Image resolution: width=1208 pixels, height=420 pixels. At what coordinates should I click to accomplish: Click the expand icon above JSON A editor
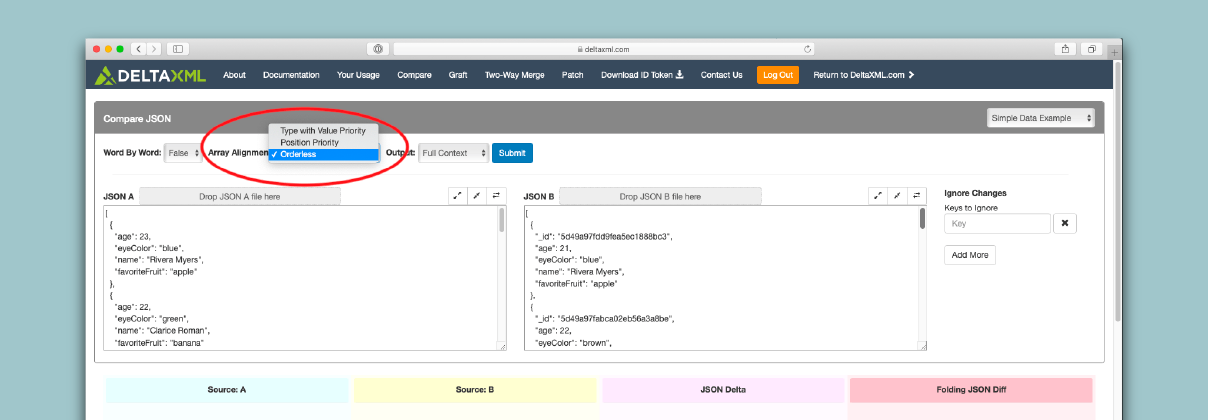pyautogui.click(x=457, y=196)
